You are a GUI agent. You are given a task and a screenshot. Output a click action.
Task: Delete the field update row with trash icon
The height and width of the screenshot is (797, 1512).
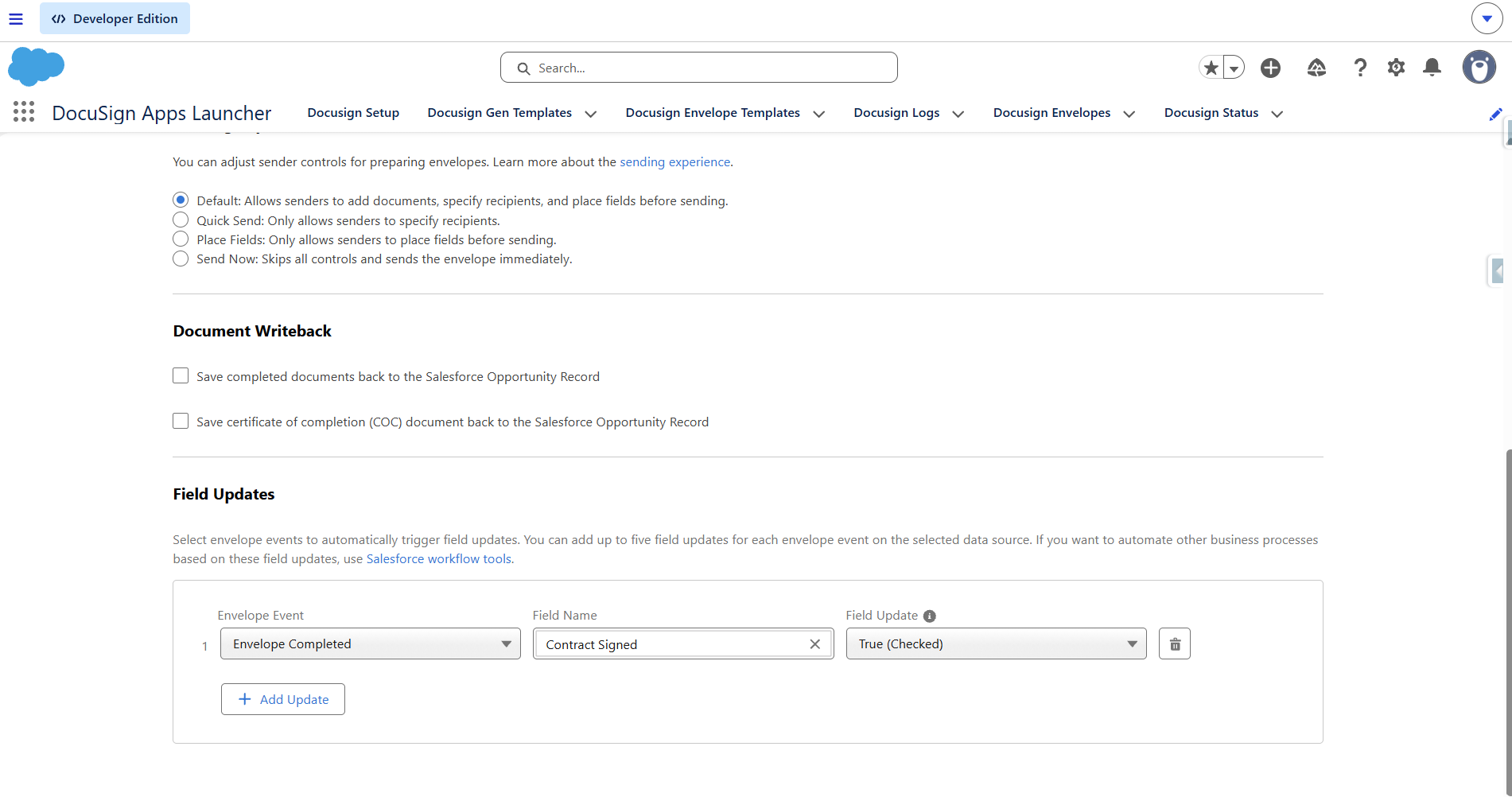(1175, 643)
